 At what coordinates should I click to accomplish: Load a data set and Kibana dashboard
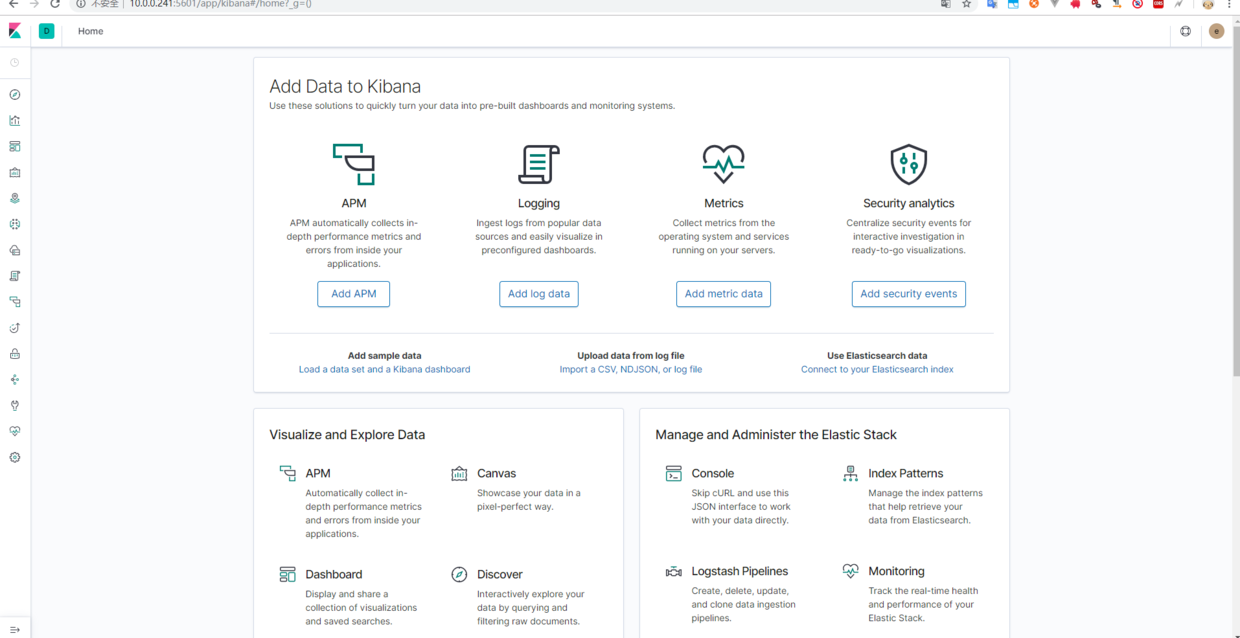click(384, 369)
